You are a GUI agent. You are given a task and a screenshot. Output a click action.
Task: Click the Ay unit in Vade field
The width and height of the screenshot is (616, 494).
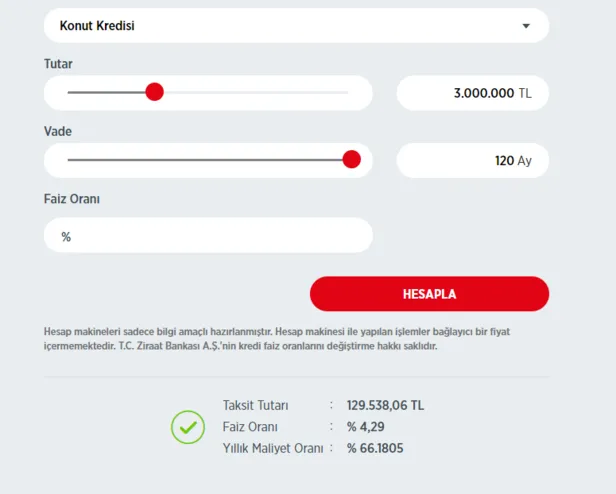[524, 160]
